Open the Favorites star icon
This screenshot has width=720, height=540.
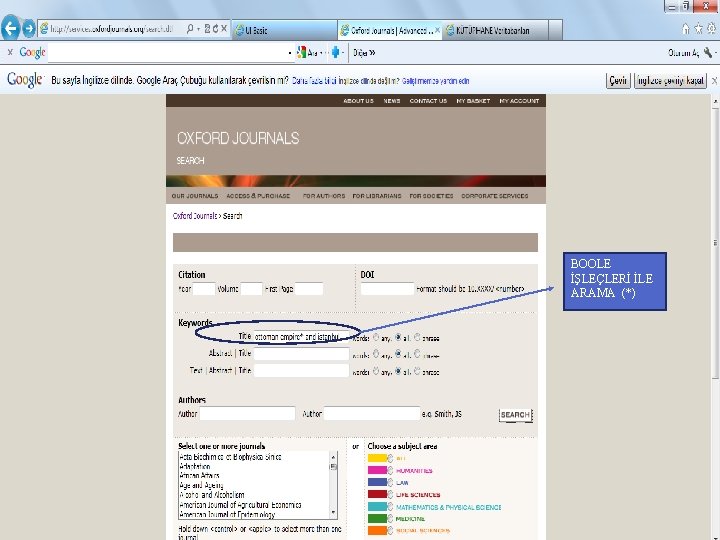click(698, 28)
